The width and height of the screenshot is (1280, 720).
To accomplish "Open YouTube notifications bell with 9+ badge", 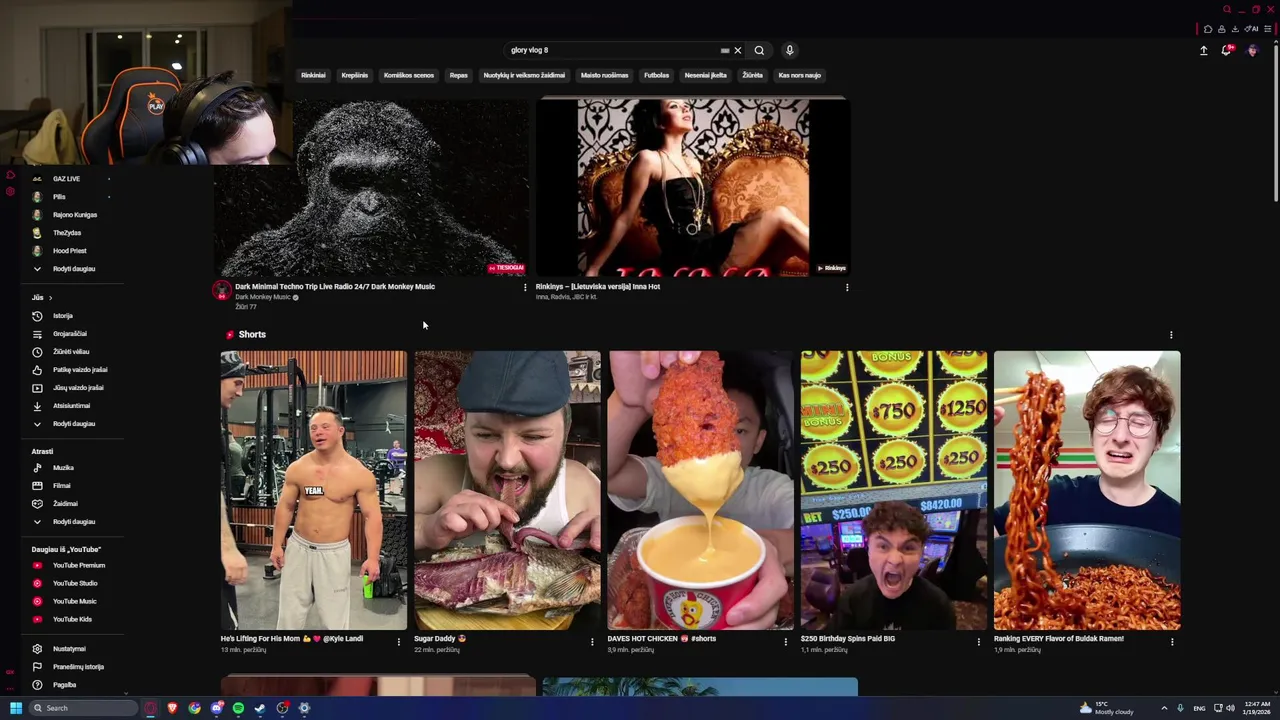I will 1227,50.
